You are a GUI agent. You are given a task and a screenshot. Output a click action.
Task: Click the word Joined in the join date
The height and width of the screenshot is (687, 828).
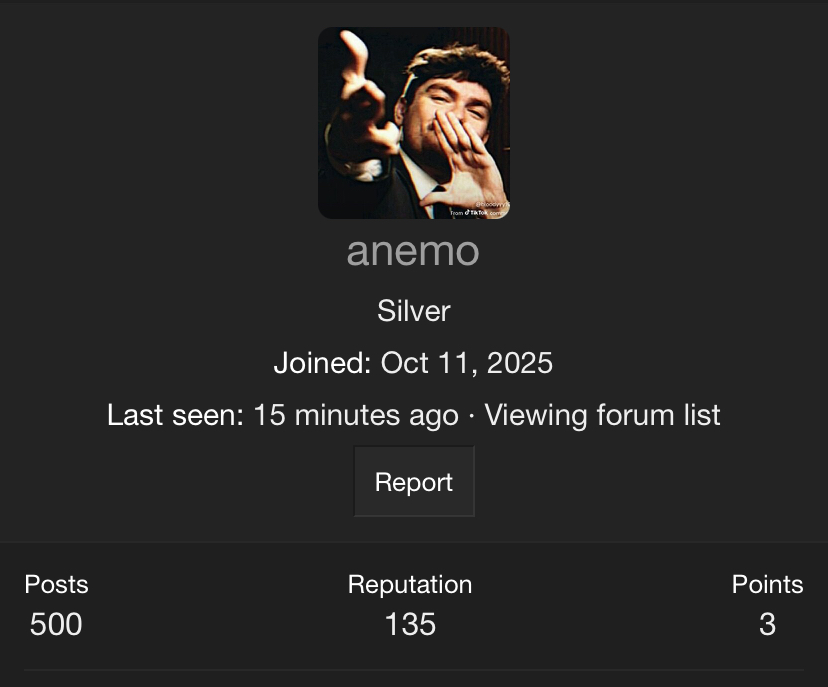tap(322, 363)
